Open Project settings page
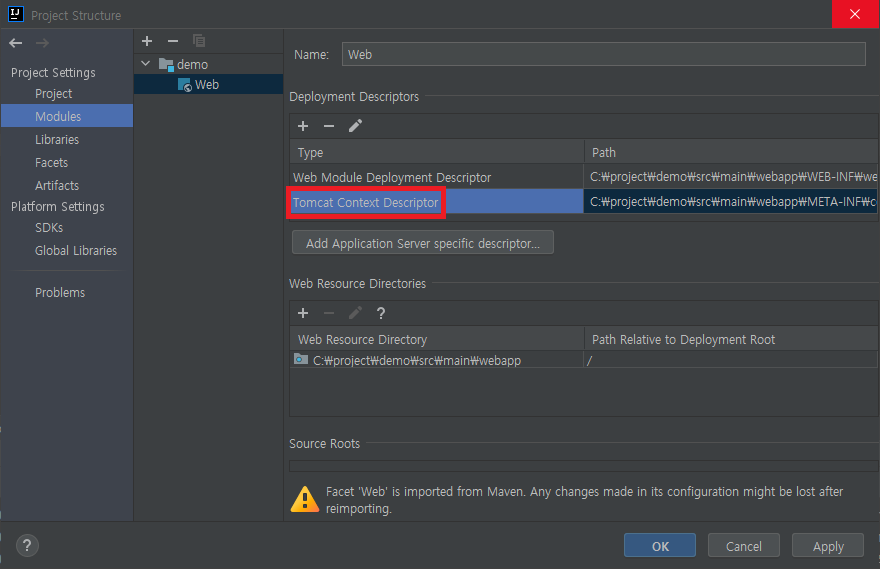 (53, 94)
